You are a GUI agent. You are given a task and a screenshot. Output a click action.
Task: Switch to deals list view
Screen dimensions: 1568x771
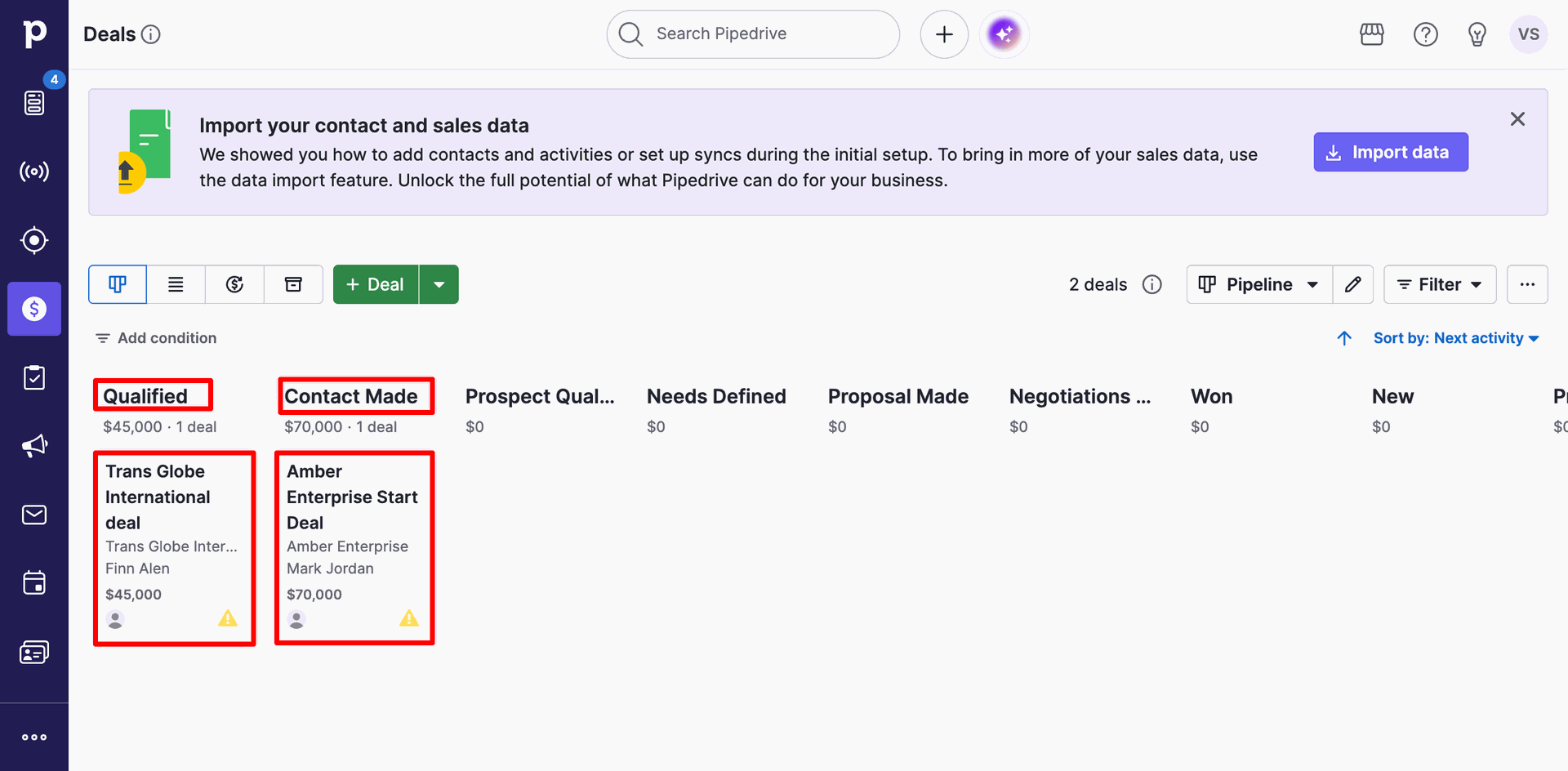(x=176, y=284)
